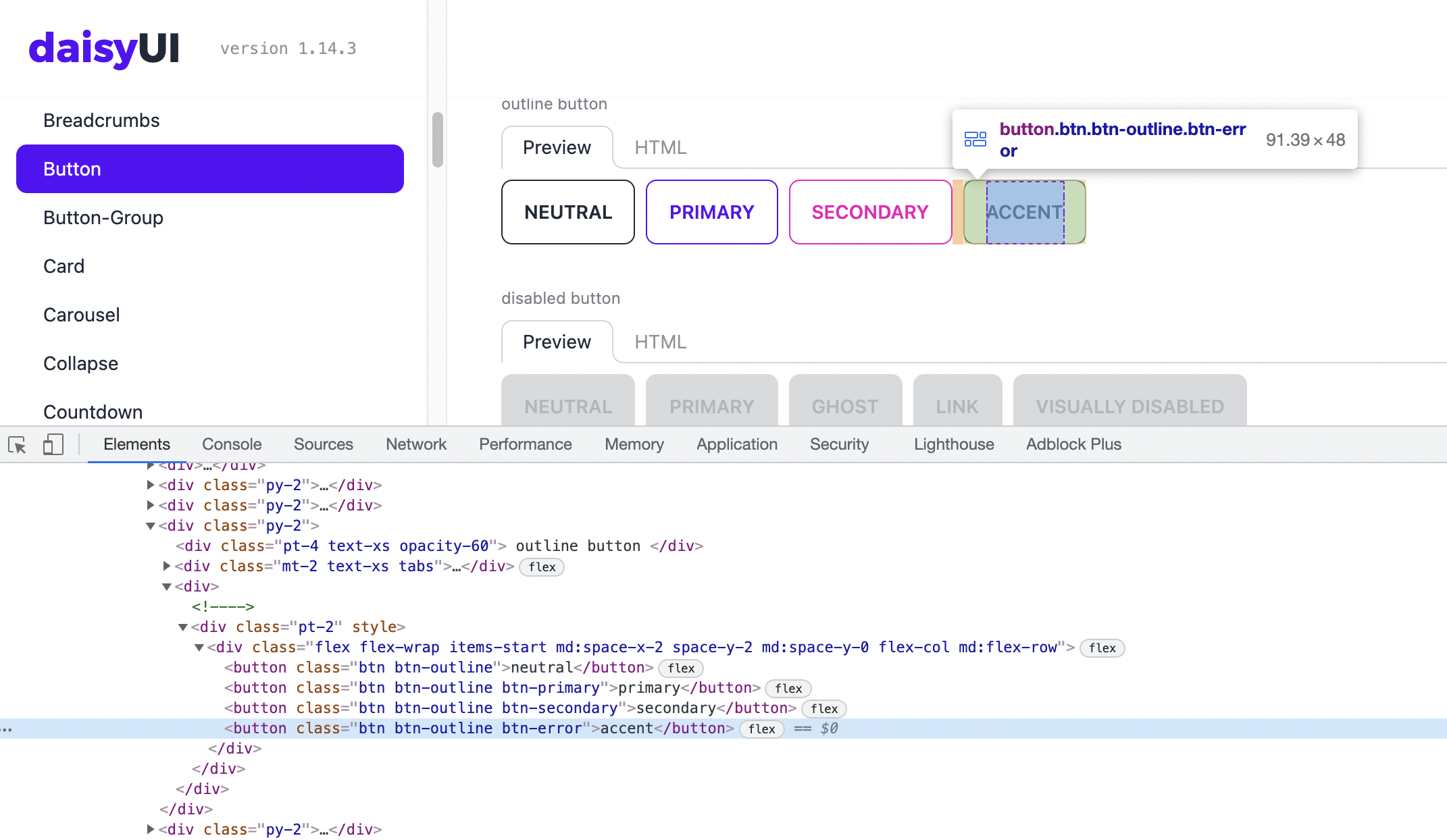Toggle the flex badge on the flex-wrap div
The width and height of the screenshot is (1447, 840).
[x=1101, y=648]
